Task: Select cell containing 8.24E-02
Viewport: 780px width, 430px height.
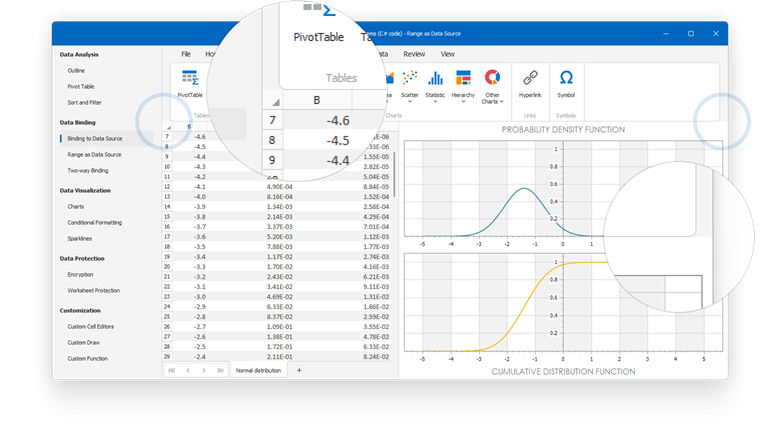Action: point(376,356)
